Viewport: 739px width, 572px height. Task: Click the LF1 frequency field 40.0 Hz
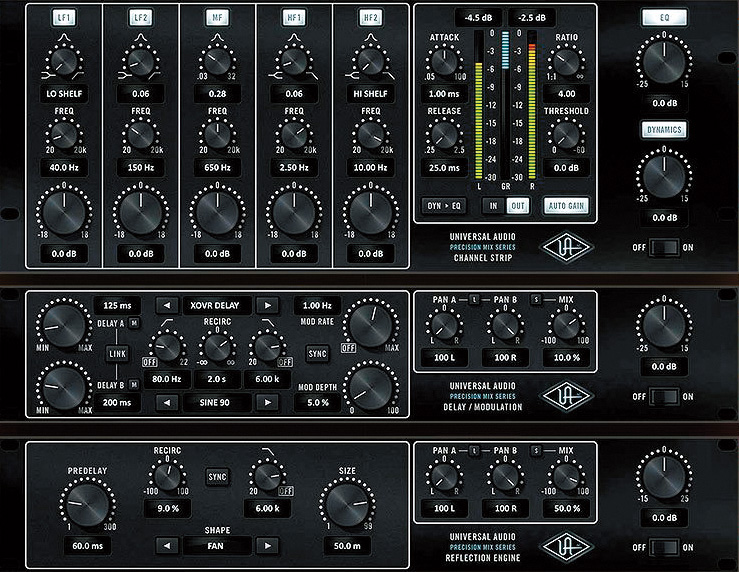coord(64,168)
